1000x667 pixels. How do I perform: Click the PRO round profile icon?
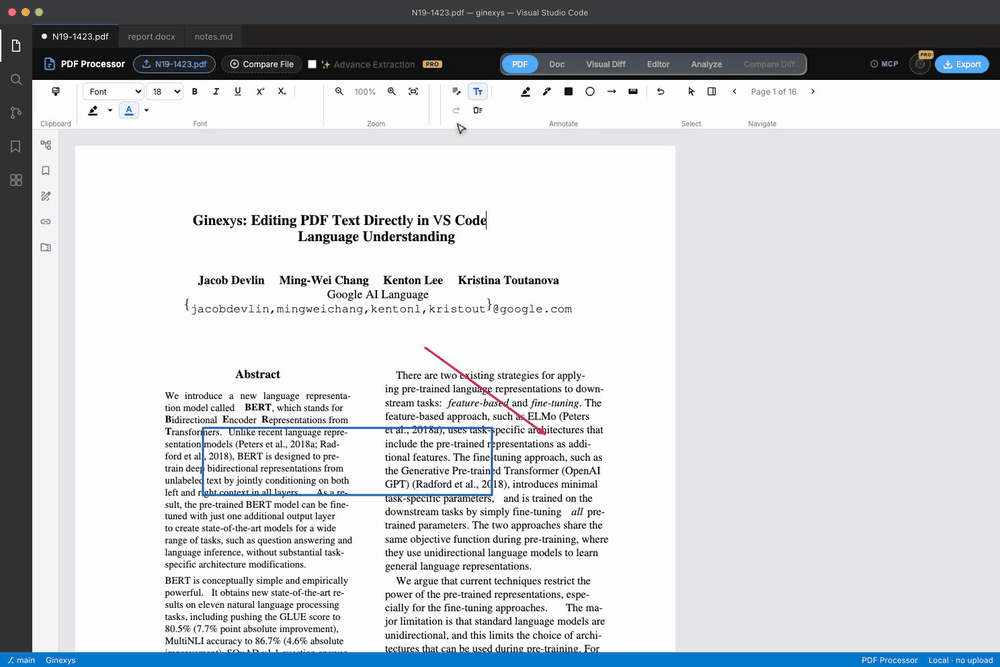point(920,64)
